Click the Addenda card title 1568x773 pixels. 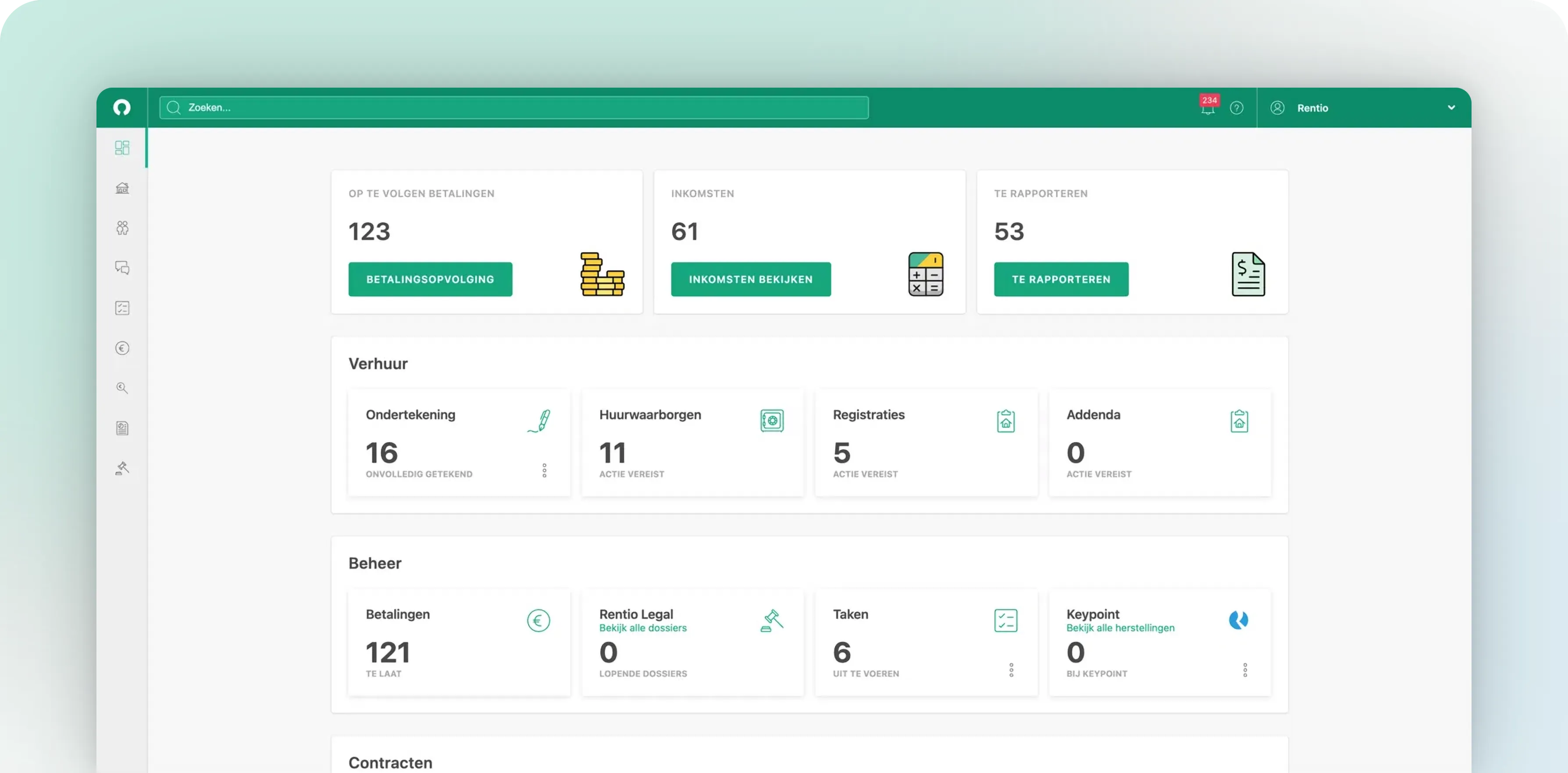click(1093, 415)
